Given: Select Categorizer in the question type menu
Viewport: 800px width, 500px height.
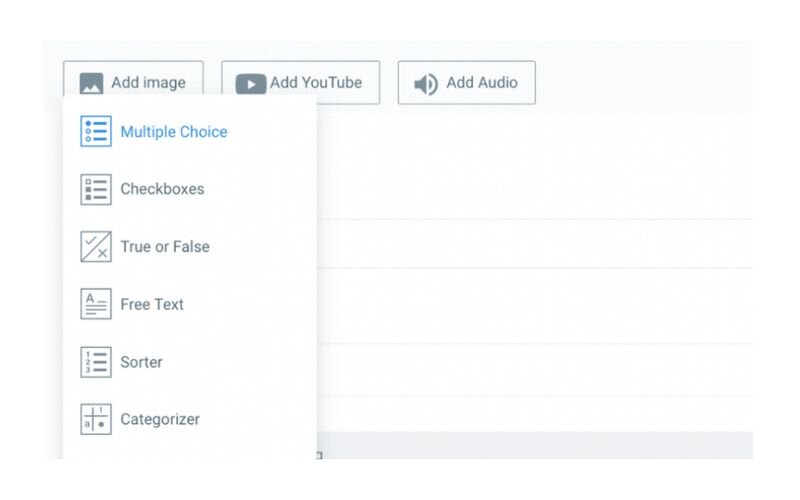Looking at the screenshot, I should (160, 419).
